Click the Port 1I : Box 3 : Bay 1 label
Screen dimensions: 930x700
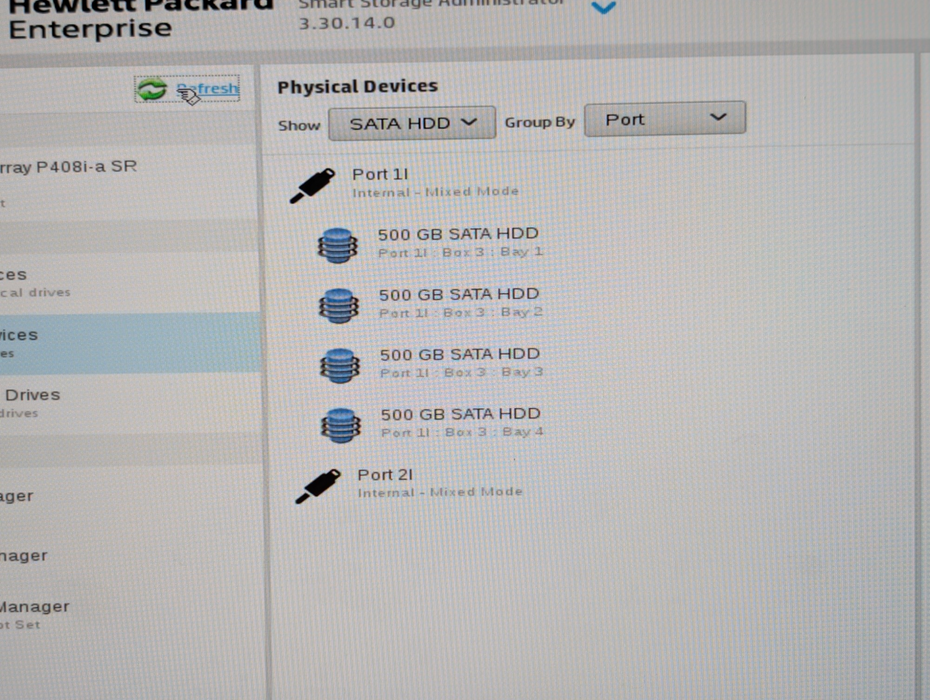[x=460, y=252]
